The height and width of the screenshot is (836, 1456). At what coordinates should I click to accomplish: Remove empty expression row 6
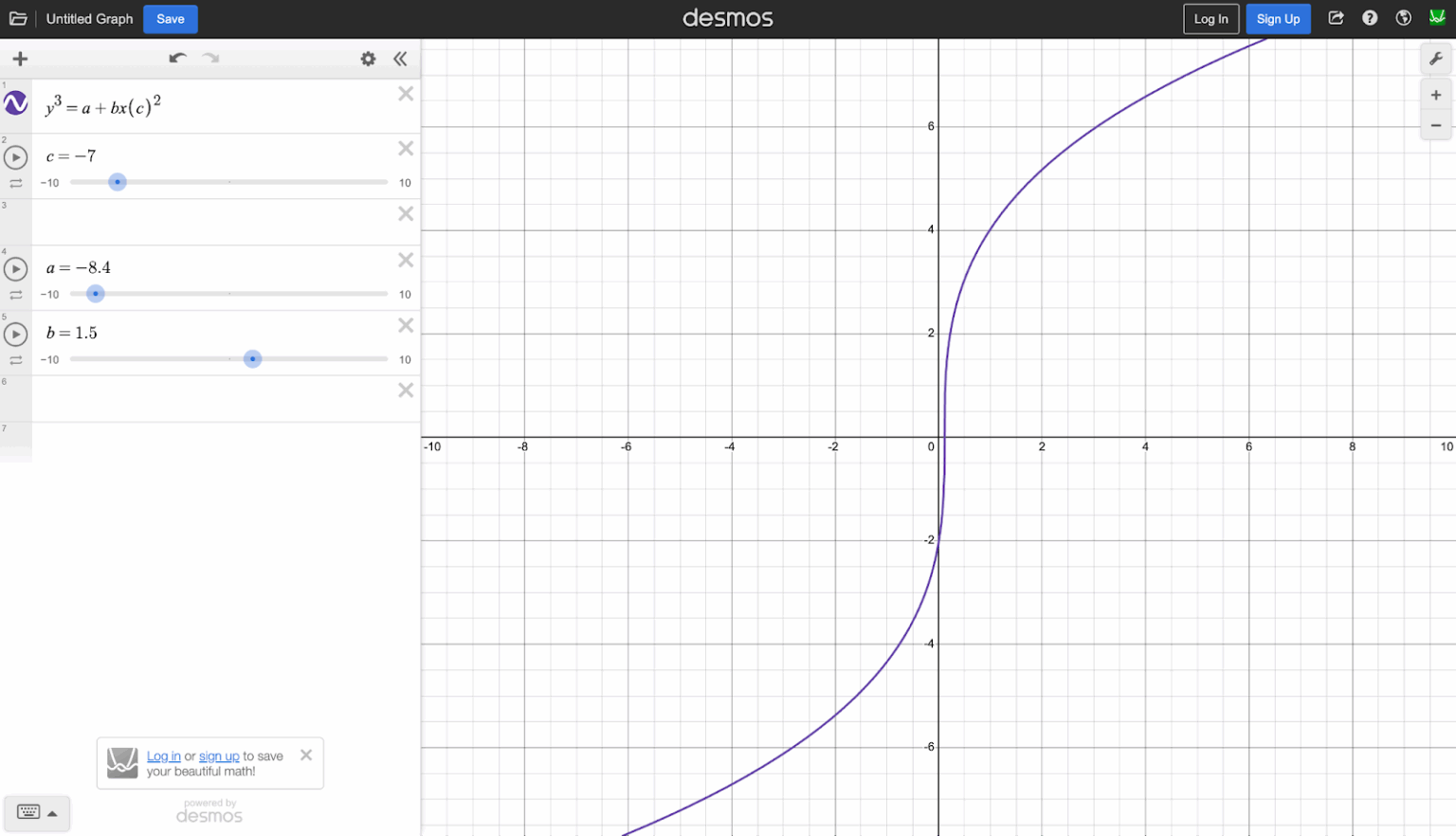pos(406,391)
